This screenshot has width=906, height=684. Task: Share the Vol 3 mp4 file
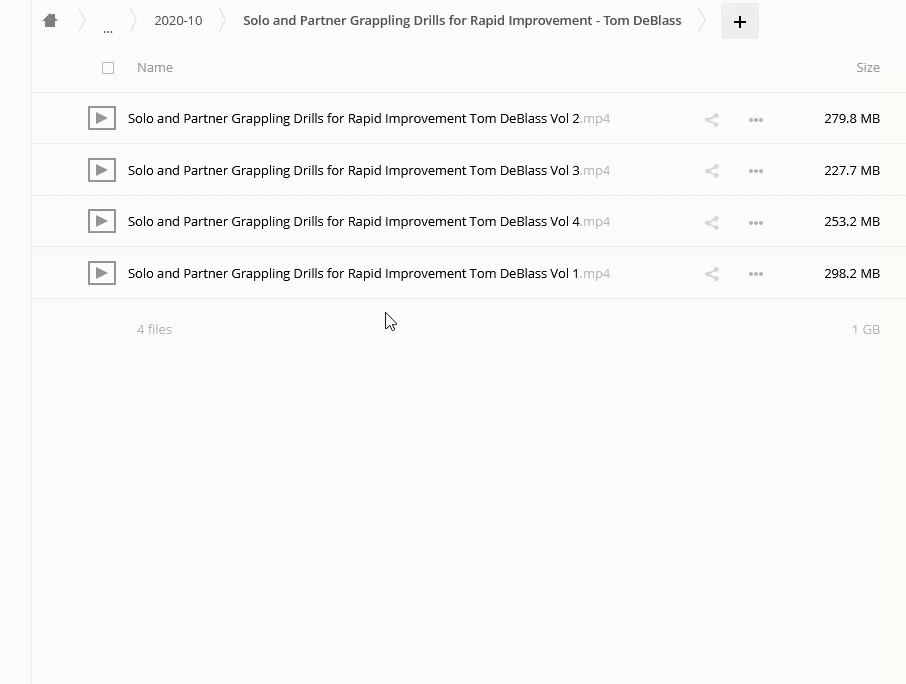coord(711,171)
